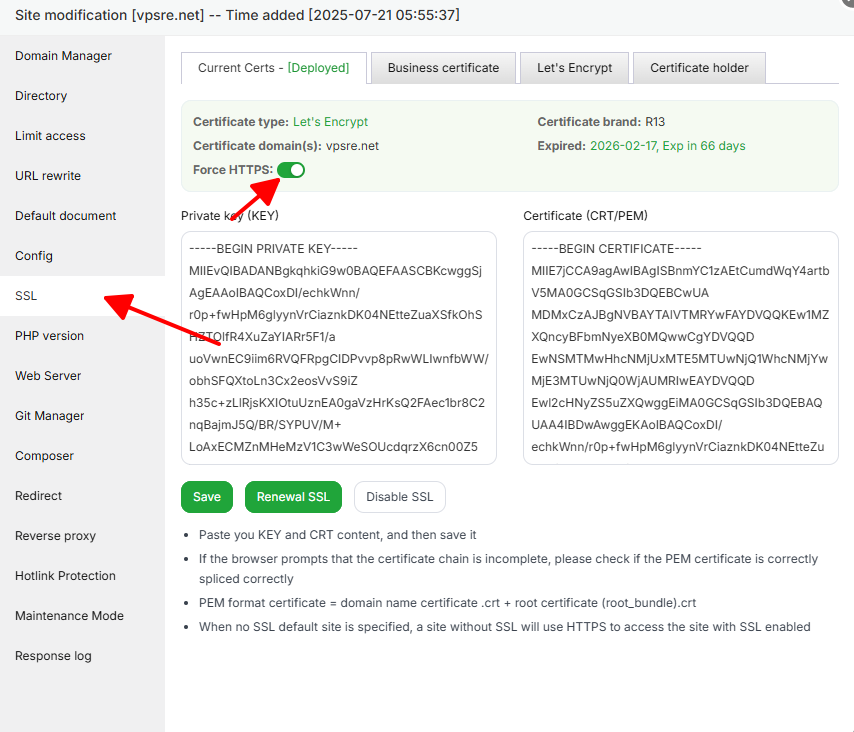Click the Current Certs tab
The width and height of the screenshot is (854, 732).
pyautogui.click(x=273, y=68)
